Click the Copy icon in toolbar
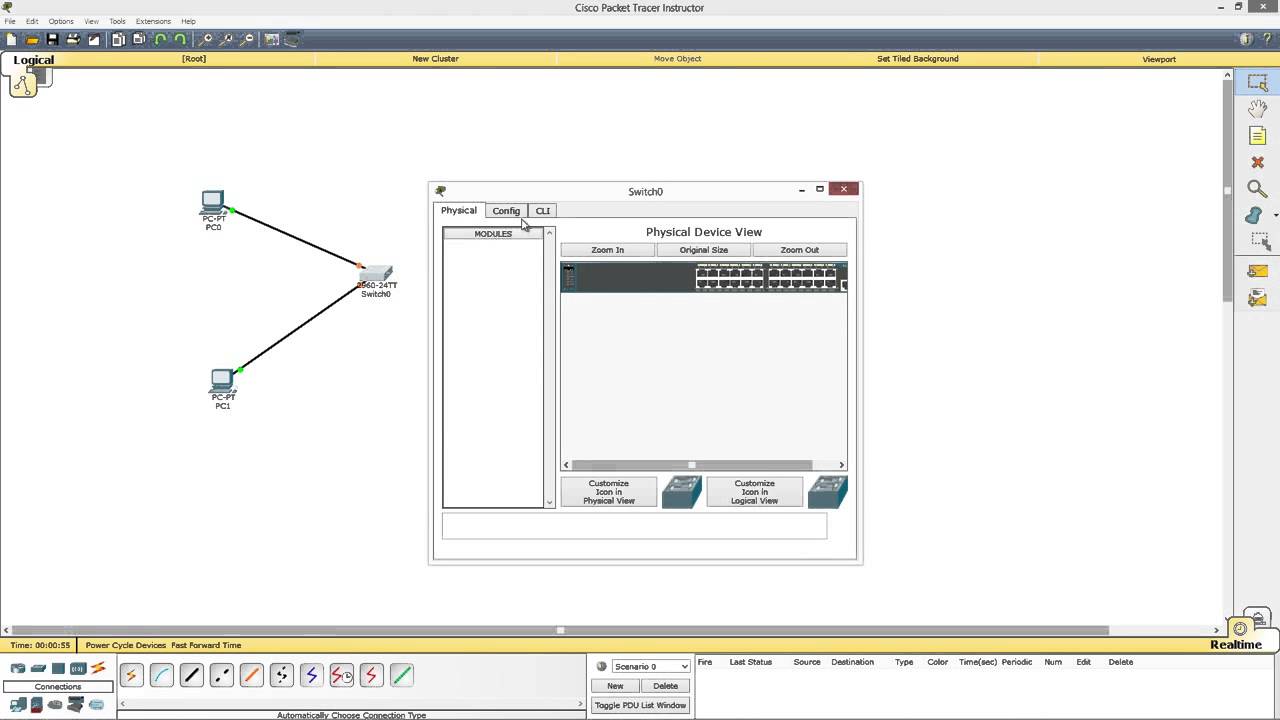Image resolution: width=1280 pixels, height=720 pixels. tap(118, 40)
